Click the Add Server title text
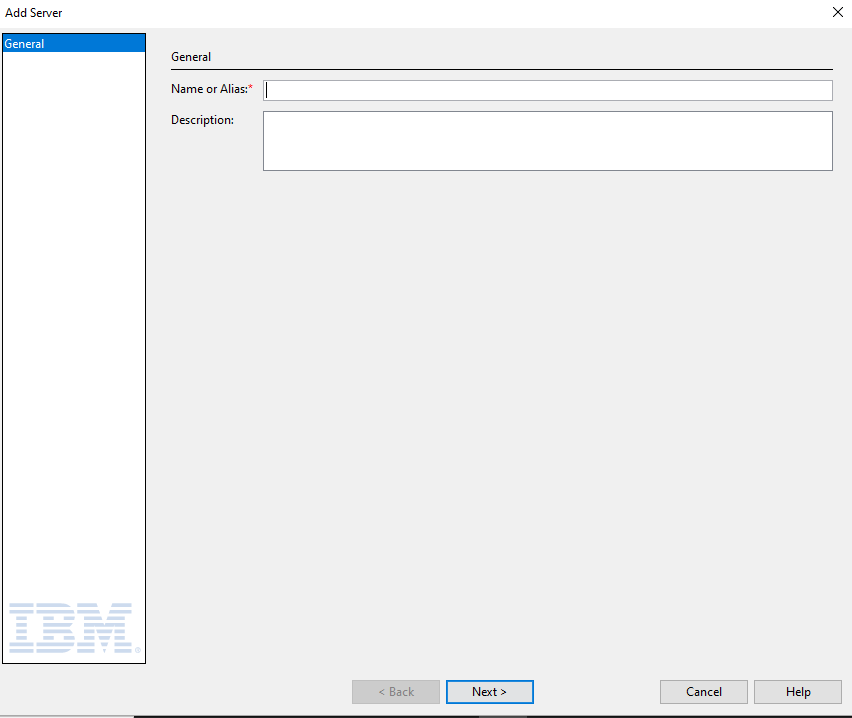Image resolution: width=852 pixels, height=718 pixels. pyautogui.click(x=34, y=13)
